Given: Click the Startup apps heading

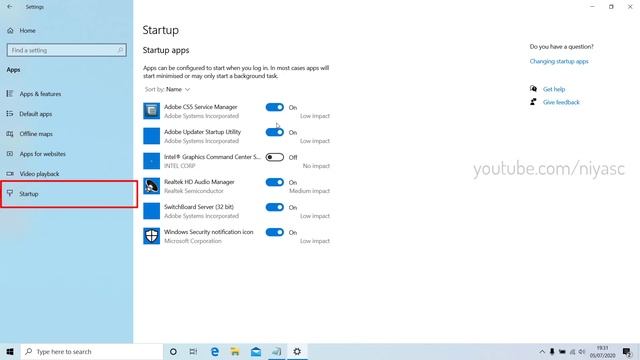Looking at the screenshot, I should 166,50.
